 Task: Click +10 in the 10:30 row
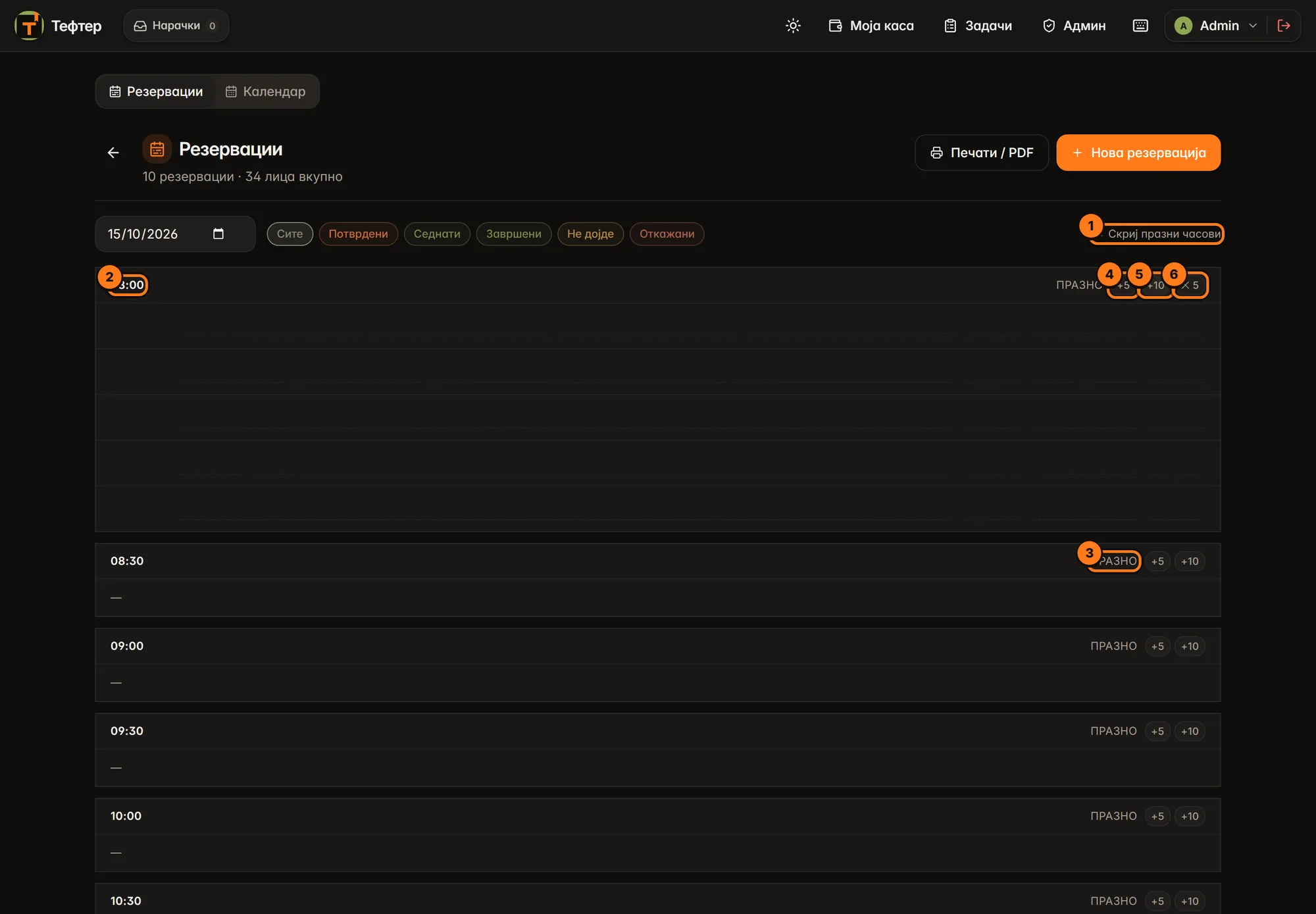pos(1190,901)
